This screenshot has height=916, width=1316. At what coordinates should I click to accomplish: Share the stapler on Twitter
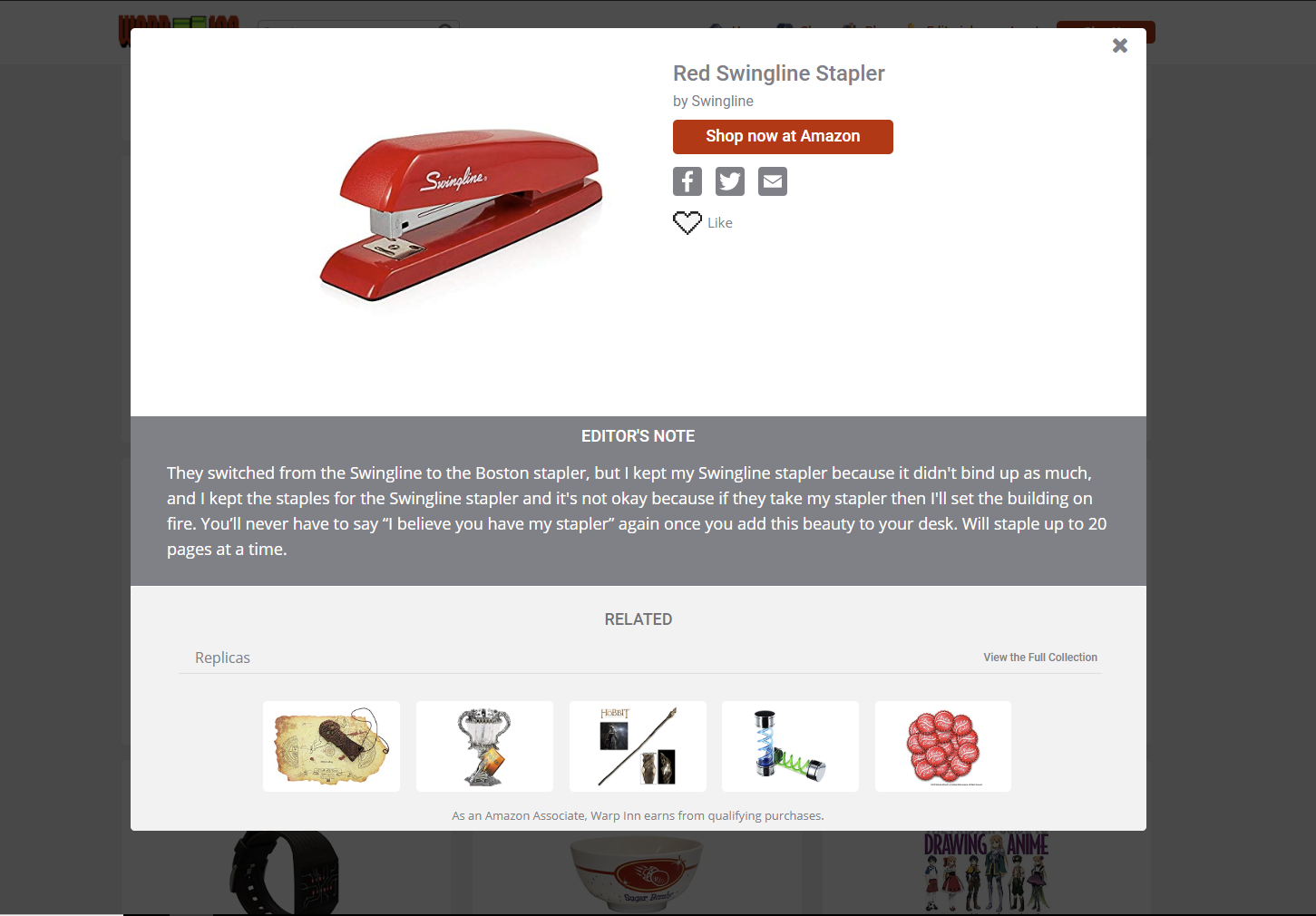[730, 181]
